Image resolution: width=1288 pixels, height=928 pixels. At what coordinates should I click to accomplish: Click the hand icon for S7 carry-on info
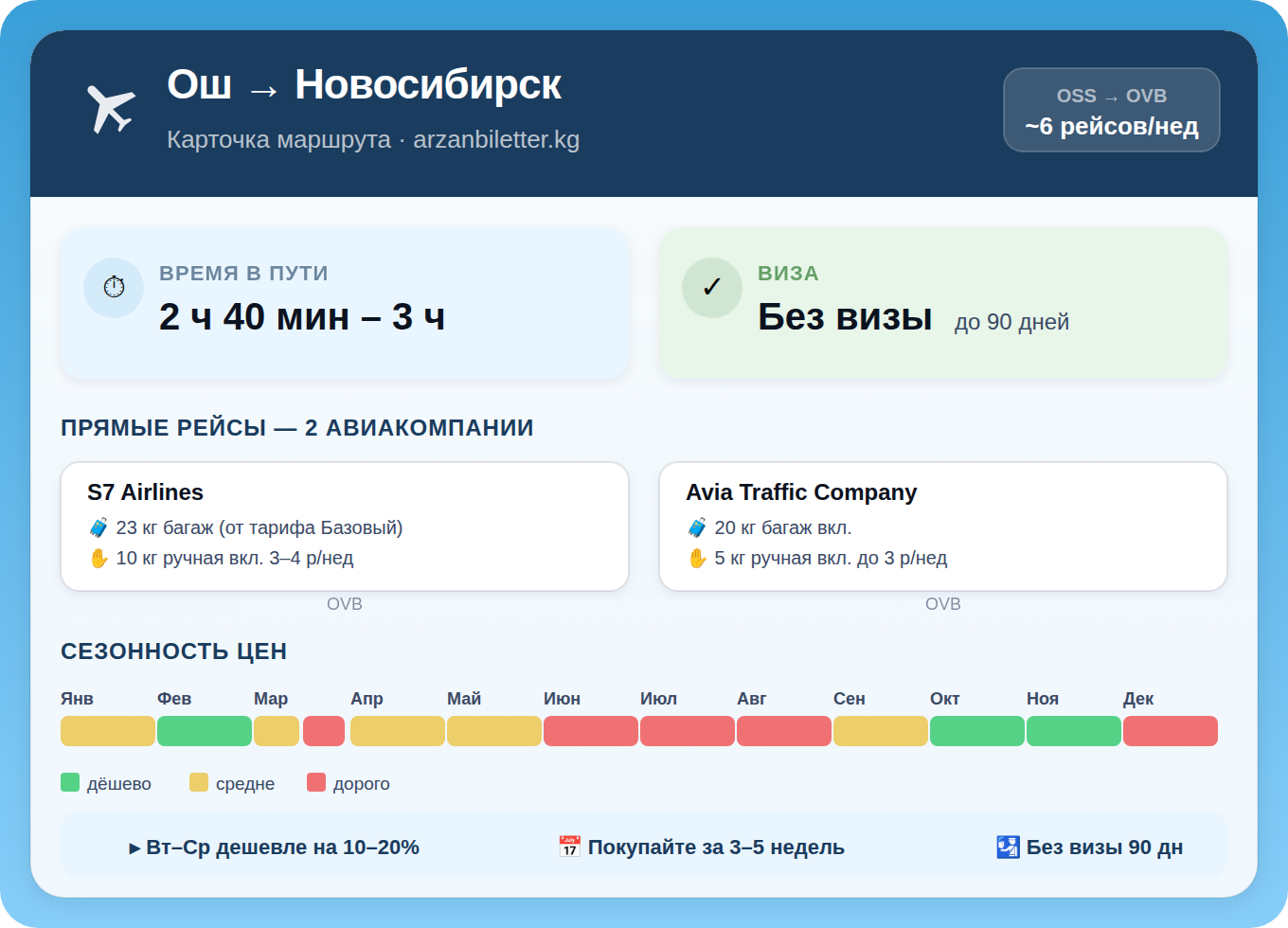coord(98,558)
